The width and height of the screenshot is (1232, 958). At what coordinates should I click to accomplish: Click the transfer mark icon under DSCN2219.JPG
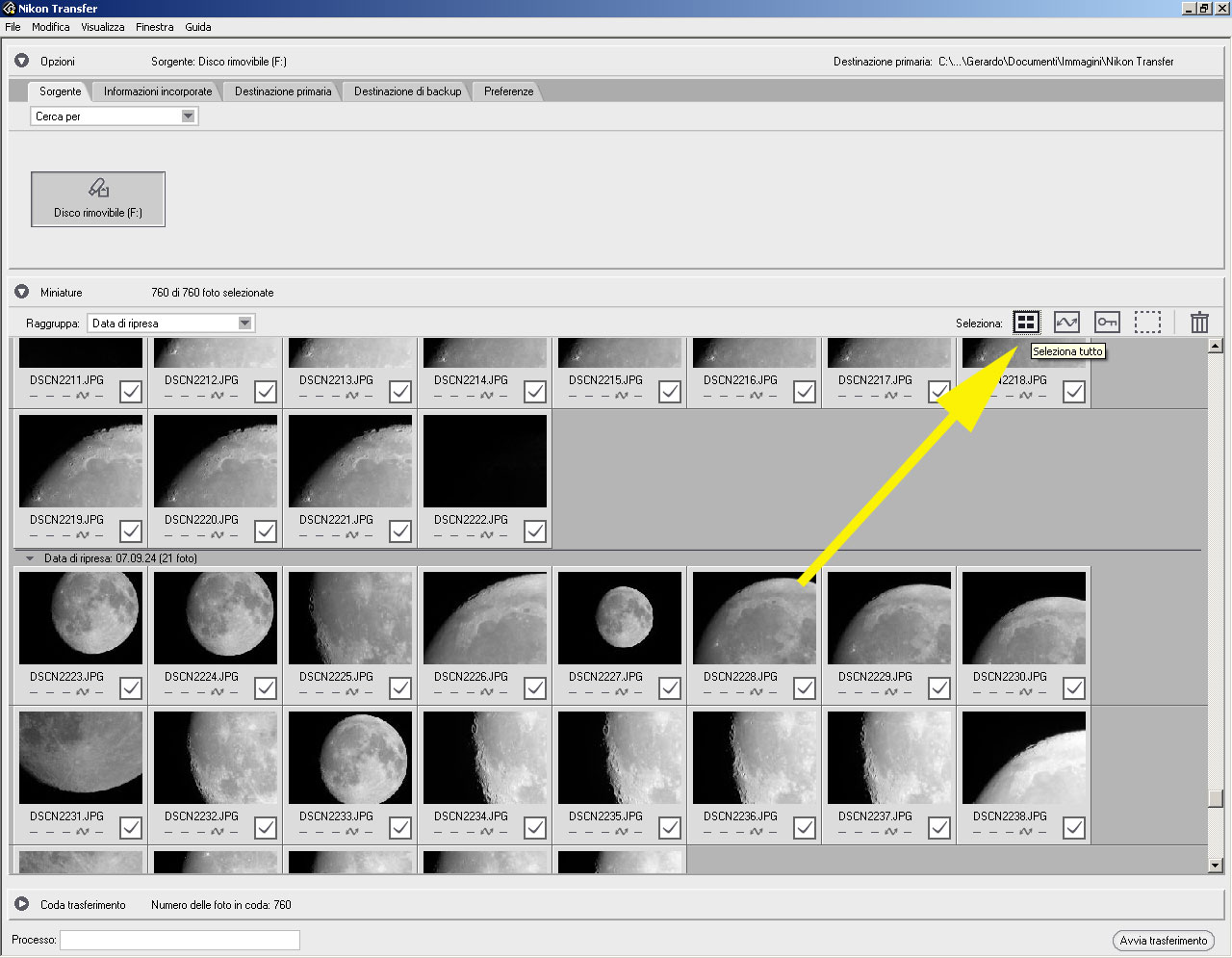pyautogui.click(x=83, y=535)
